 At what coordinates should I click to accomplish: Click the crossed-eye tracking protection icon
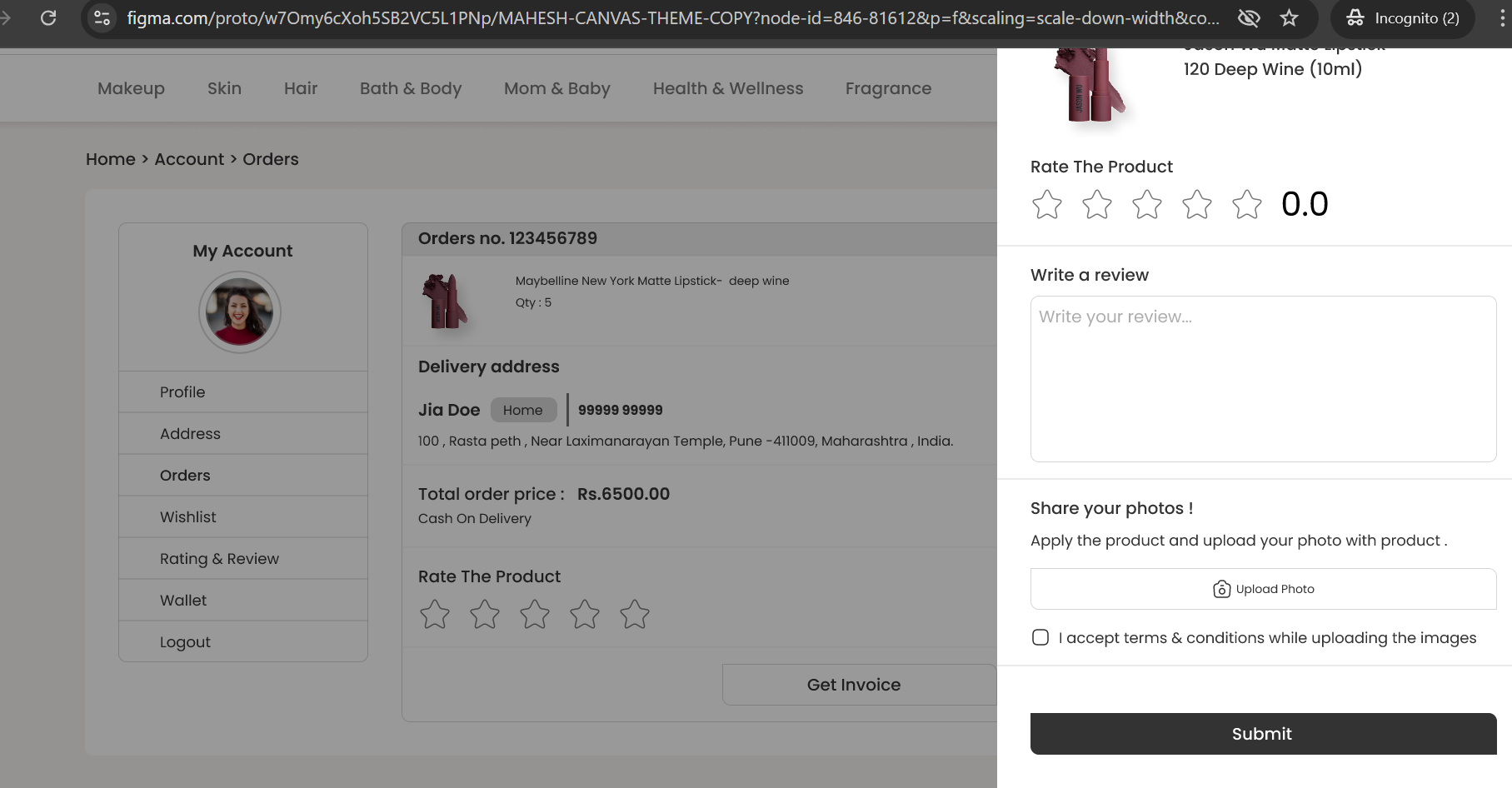click(1248, 17)
